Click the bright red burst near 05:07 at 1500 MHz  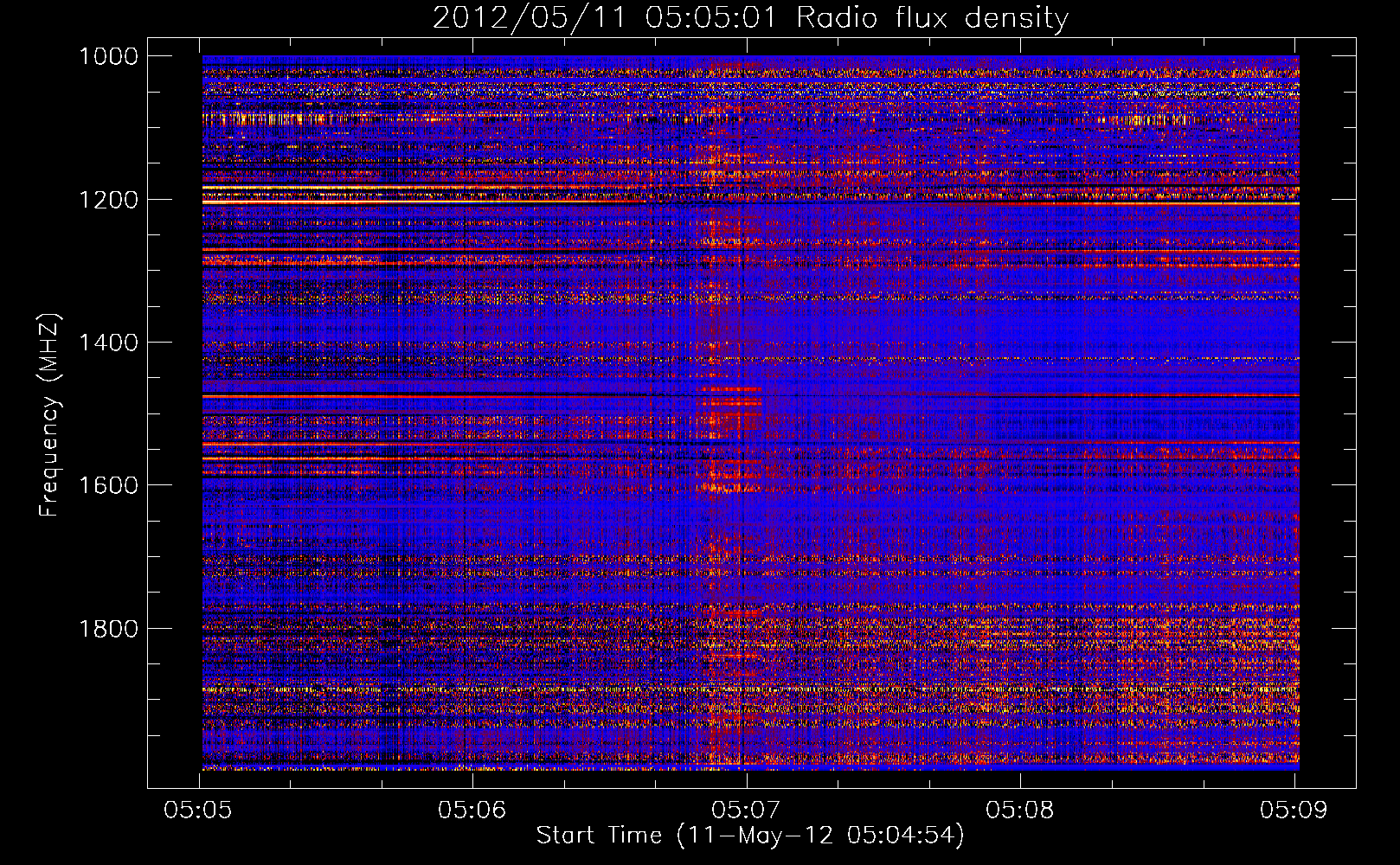click(x=731, y=411)
